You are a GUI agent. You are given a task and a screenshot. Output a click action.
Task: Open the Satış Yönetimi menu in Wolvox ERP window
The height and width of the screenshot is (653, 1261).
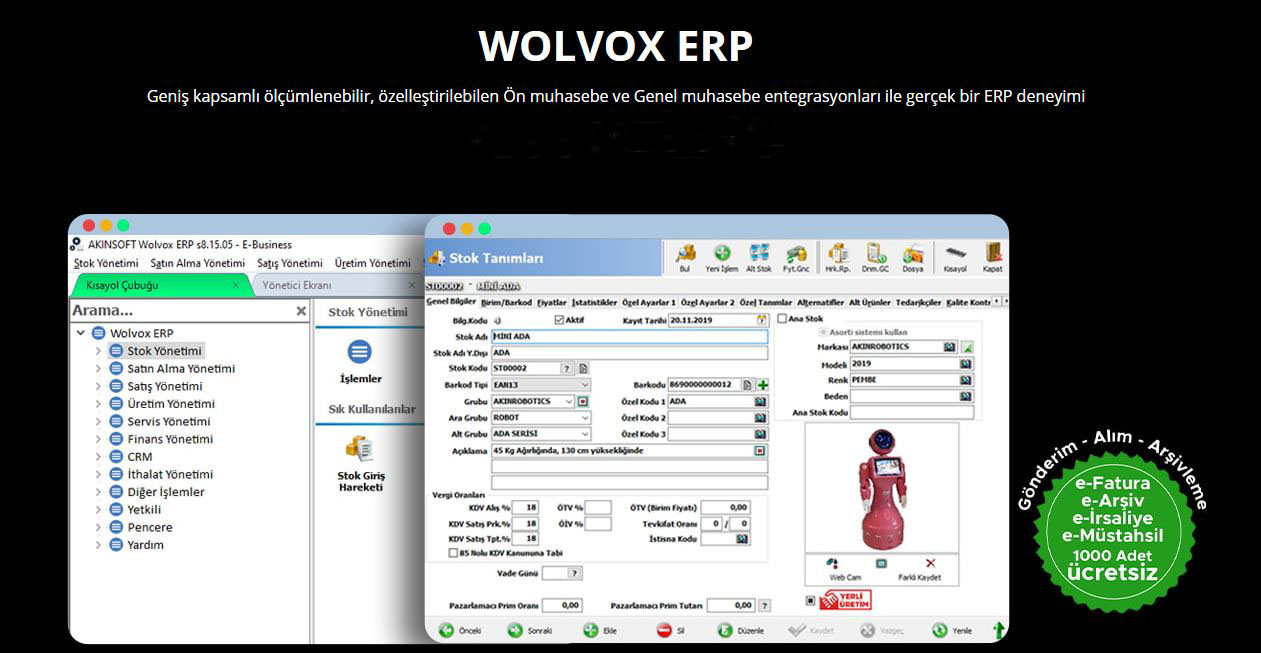coord(290,263)
